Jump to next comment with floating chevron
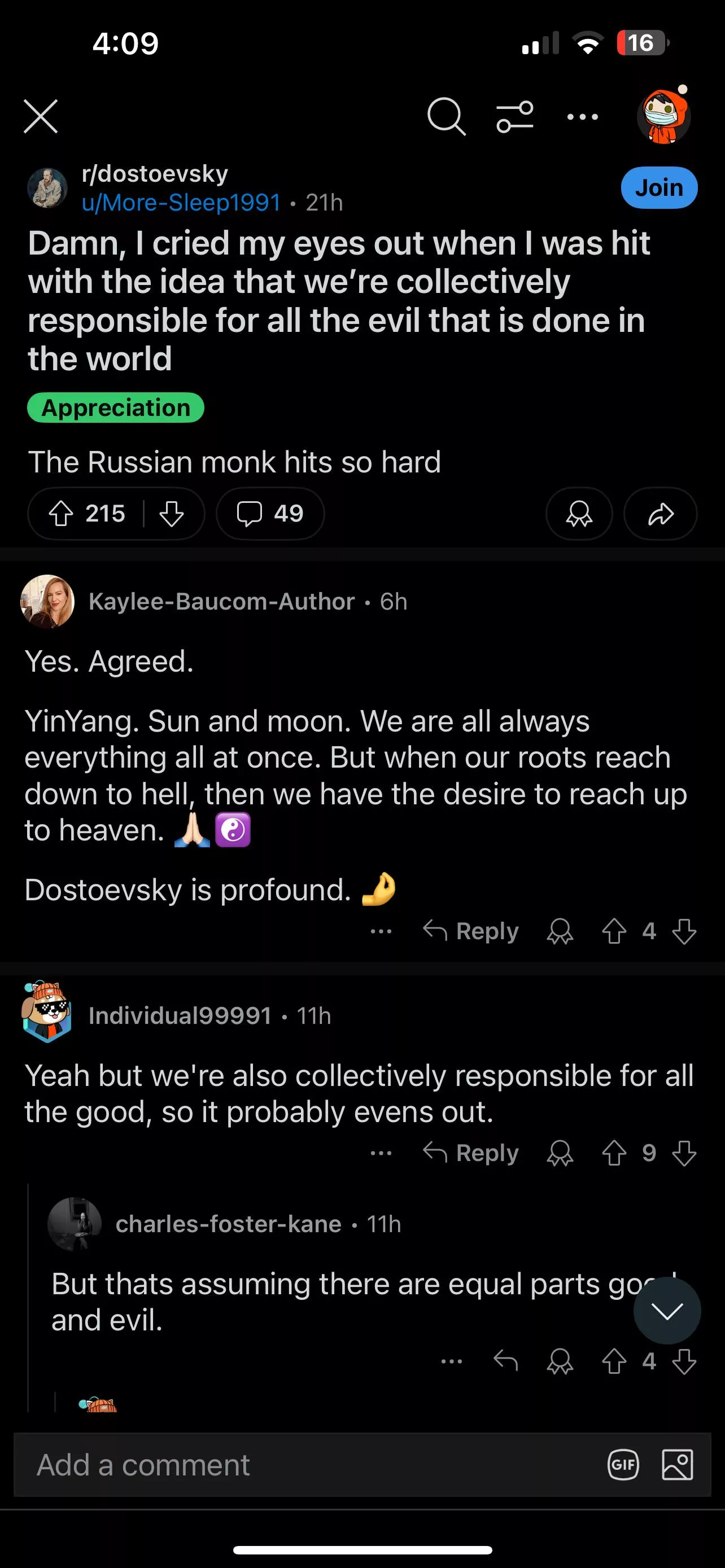The height and width of the screenshot is (1568, 725). tap(667, 1311)
